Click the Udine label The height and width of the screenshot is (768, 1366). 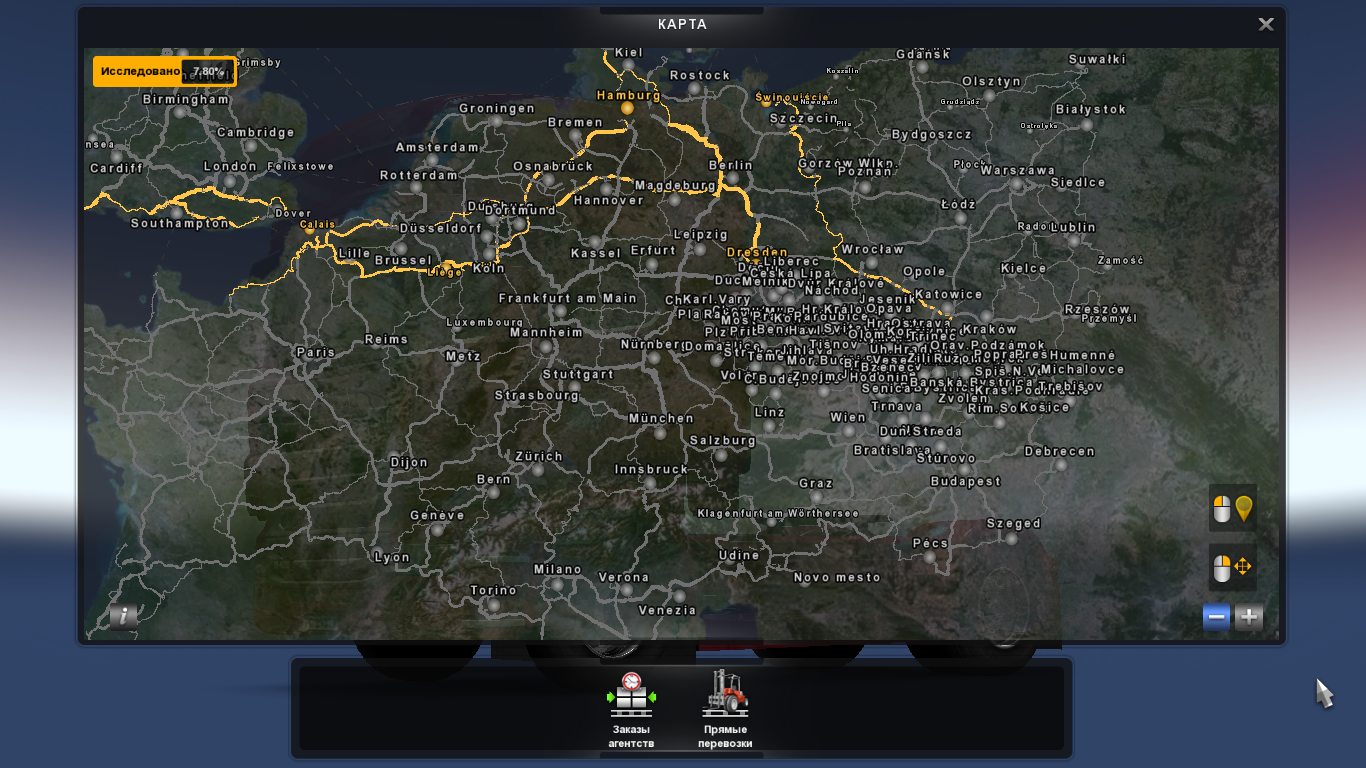click(x=739, y=555)
